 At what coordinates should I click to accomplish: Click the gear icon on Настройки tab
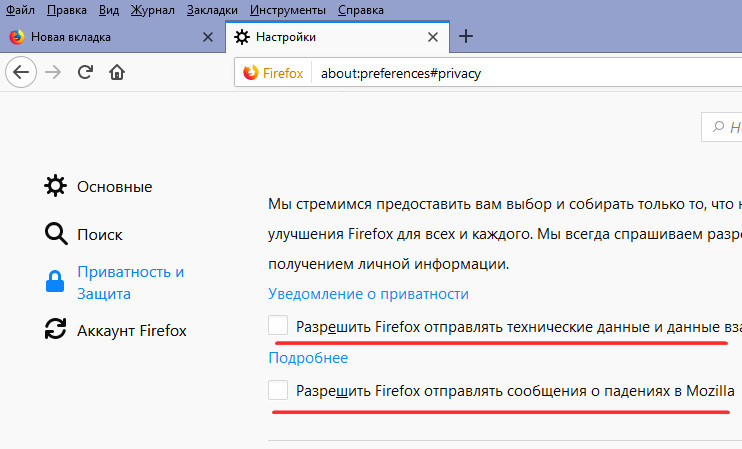point(242,37)
